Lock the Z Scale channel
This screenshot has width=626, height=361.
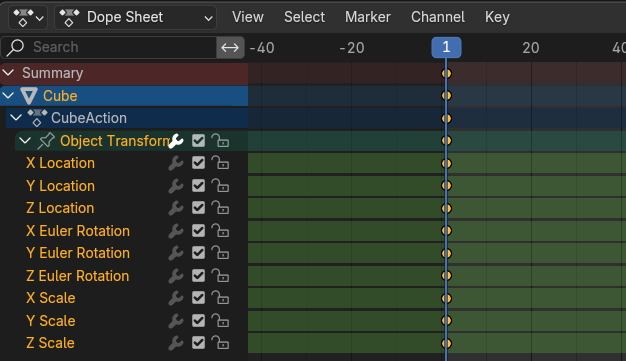coord(220,343)
